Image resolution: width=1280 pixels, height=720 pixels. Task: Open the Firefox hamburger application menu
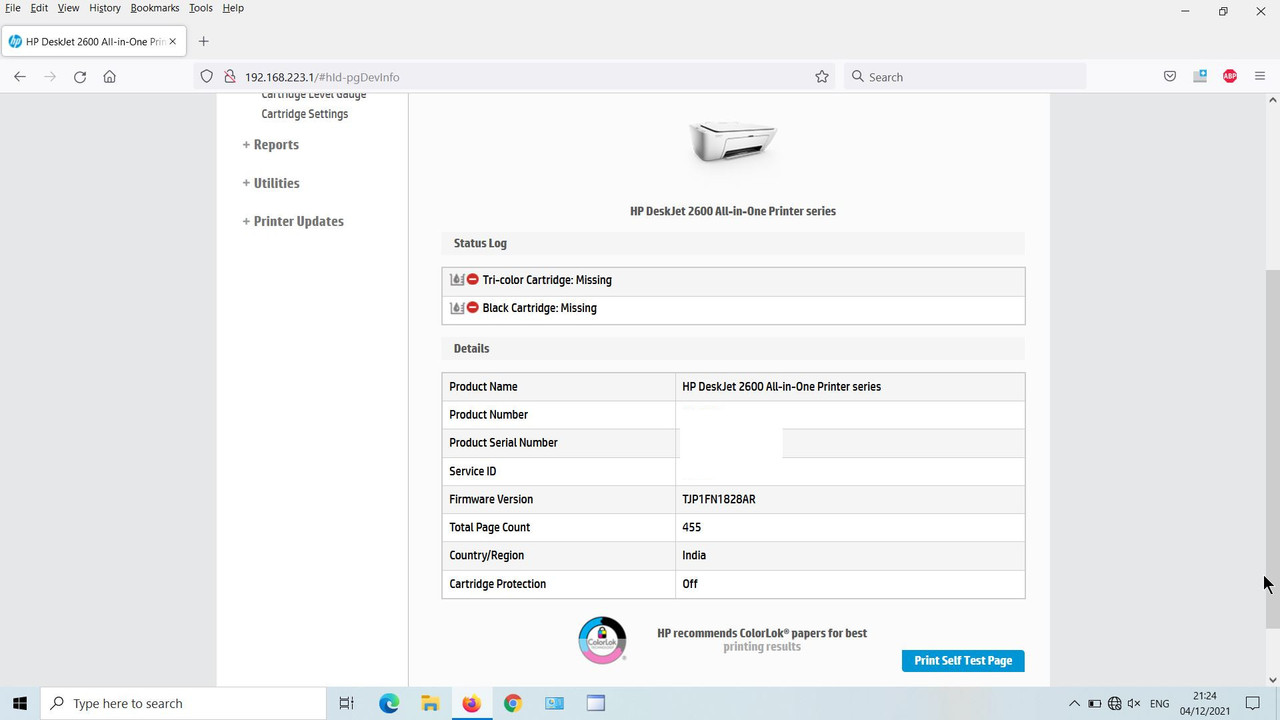coord(1259,77)
